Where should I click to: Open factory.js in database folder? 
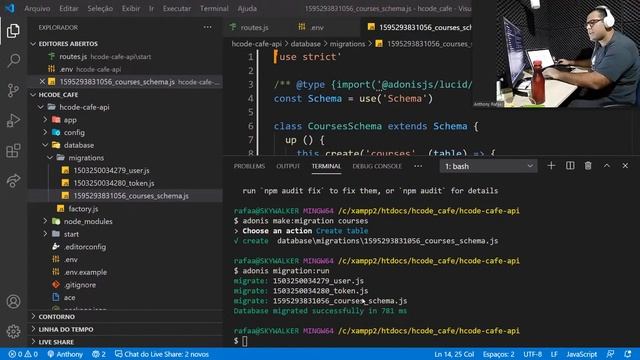[125, 209]
